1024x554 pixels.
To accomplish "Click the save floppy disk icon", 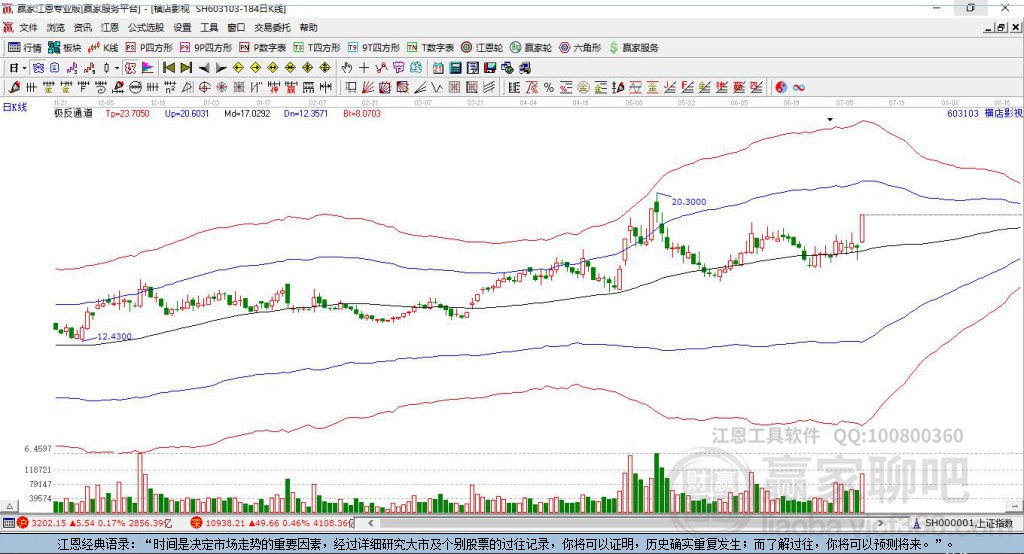I will click(490, 68).
